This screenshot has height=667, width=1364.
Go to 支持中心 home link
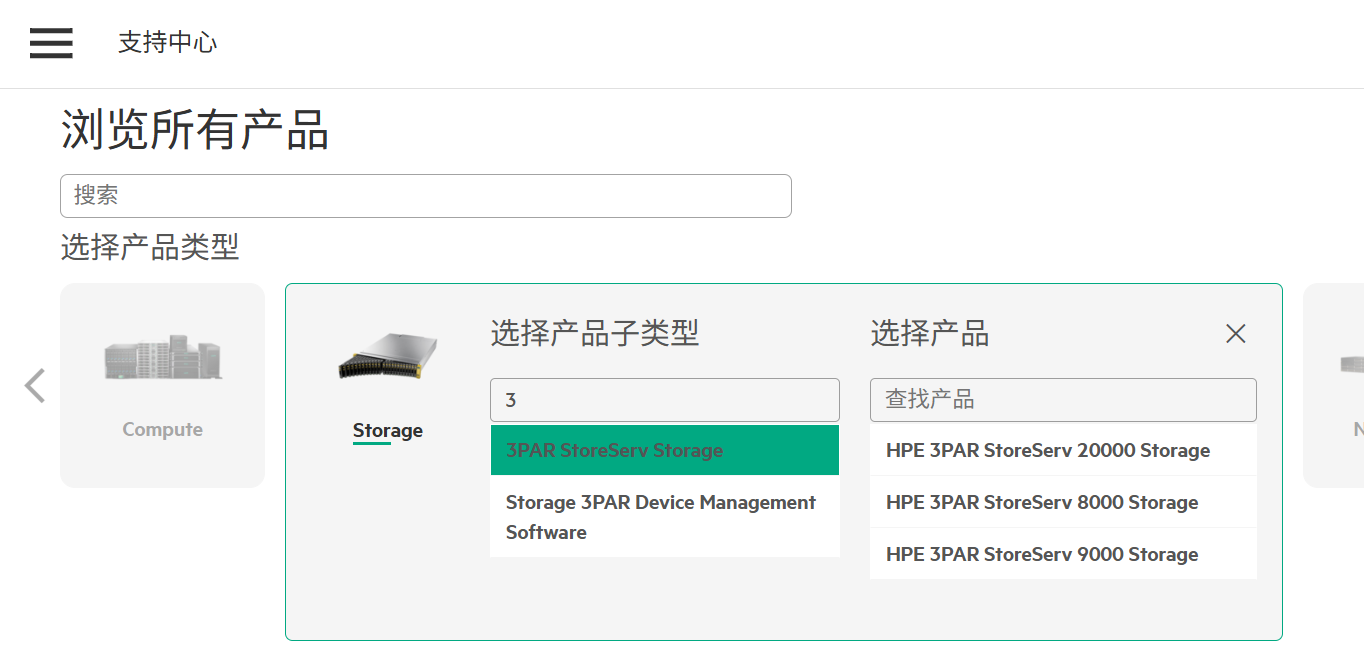point(167,43)
